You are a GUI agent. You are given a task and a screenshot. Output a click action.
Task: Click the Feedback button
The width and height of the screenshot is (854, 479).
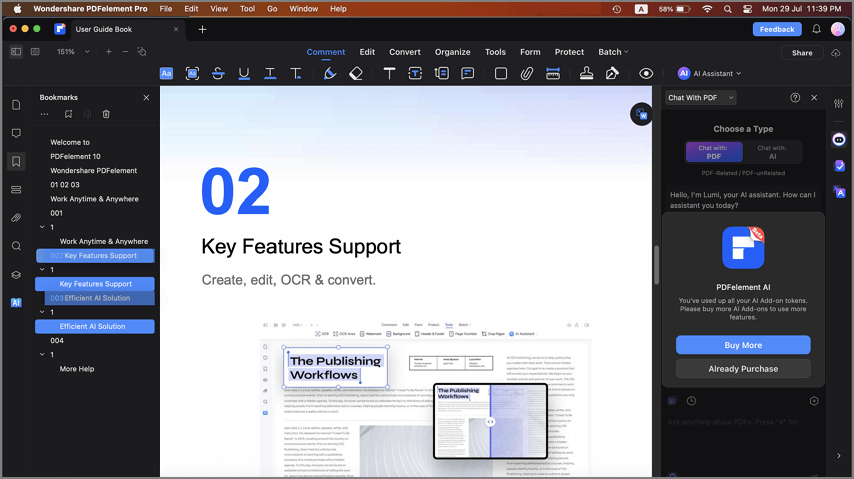pyautogui.click(x=777, y=29)
